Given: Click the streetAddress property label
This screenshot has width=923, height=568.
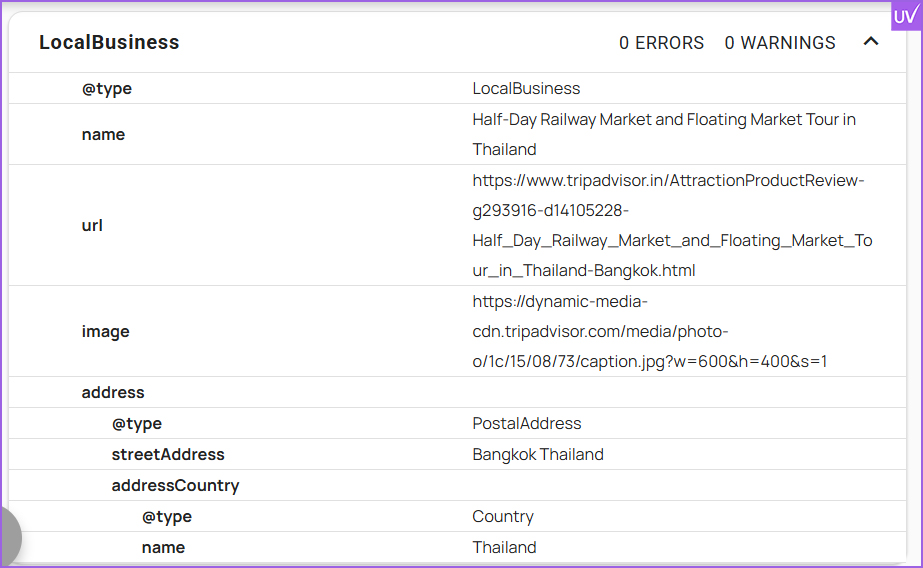Looking at the screenshot, I should [x=168, y=454].
